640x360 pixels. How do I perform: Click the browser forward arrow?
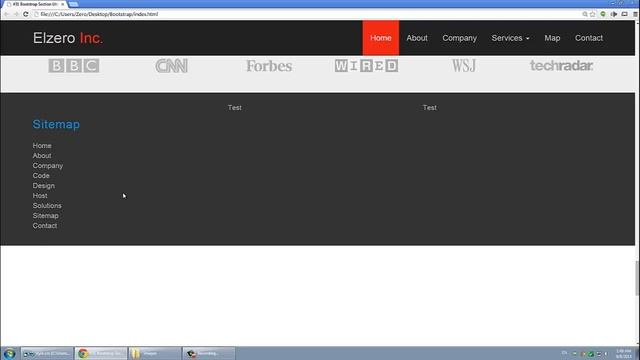16,14
